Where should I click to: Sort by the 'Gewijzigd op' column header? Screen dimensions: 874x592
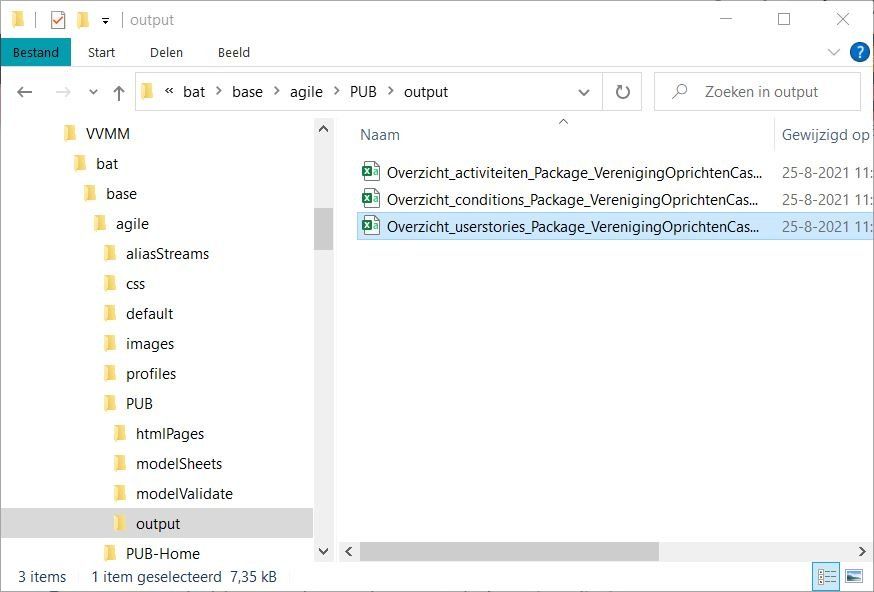point(826,135)
